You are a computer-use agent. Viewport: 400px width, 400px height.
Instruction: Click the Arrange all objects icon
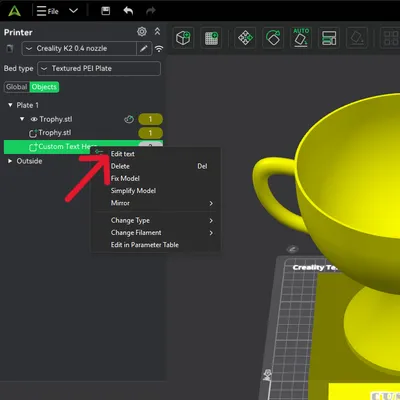tap(329, 38)
